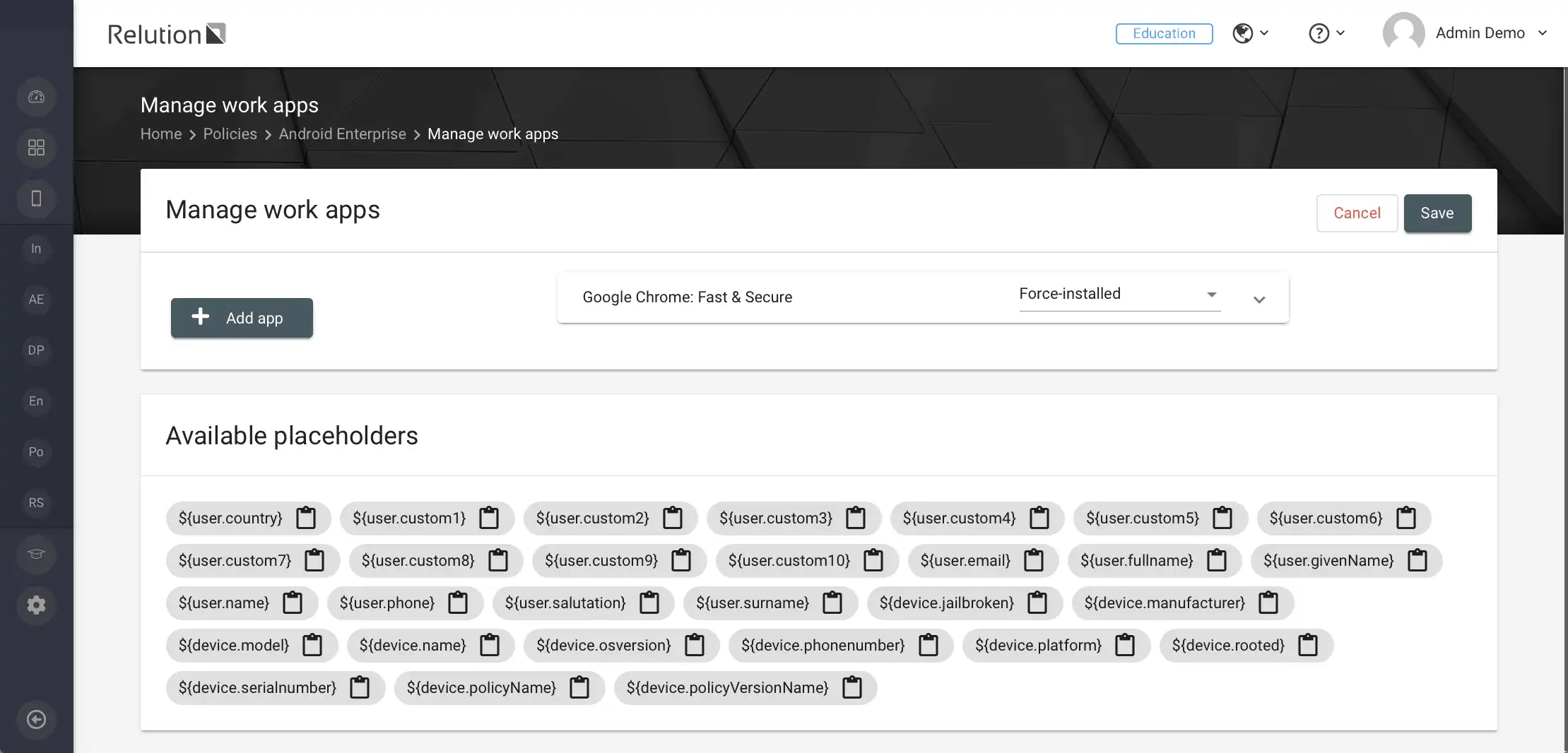Copy the ${user.email} placeholder
The height and width of the screenshot is (753, 1568).
point(1034,560)
